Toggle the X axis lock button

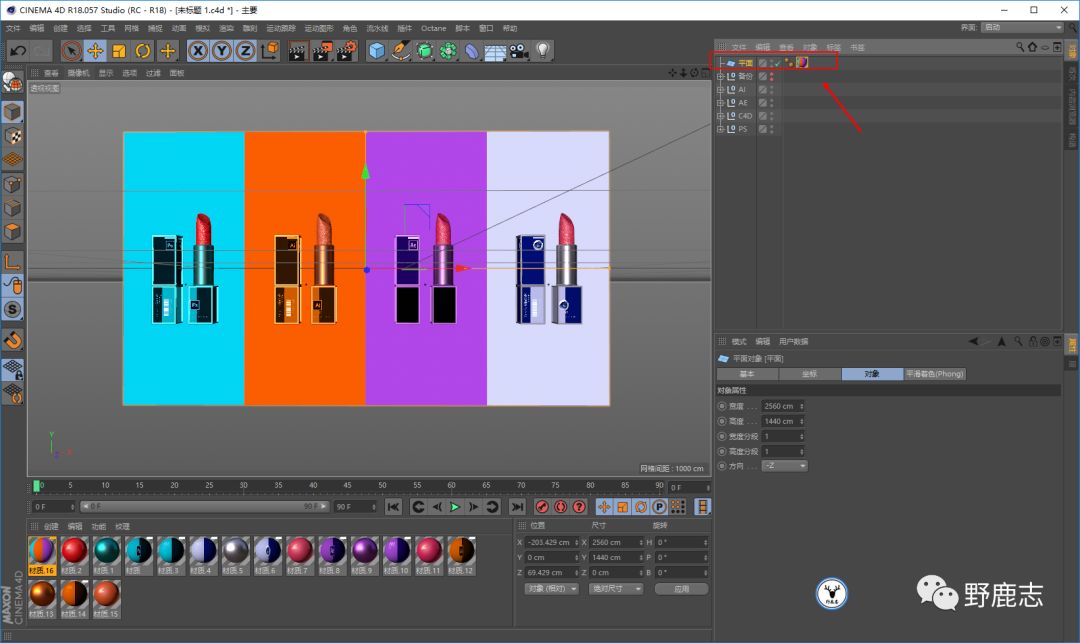(x=198, y=51)
